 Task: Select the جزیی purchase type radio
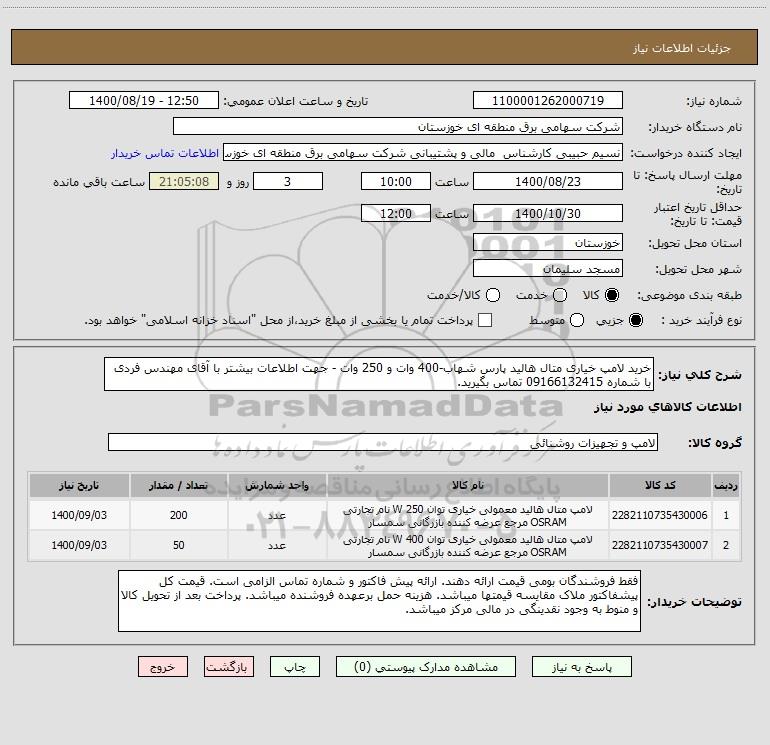tap(635, 320)
